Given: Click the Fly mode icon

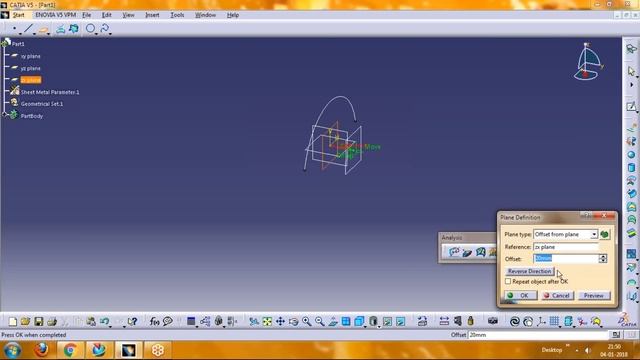Looking at the screenshot, I should [254, 322].
